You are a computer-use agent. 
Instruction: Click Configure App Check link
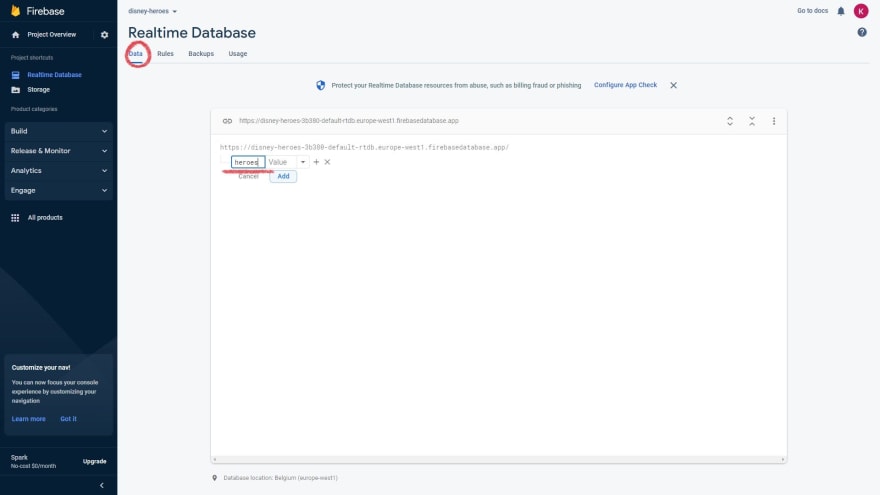coord(625,85)
